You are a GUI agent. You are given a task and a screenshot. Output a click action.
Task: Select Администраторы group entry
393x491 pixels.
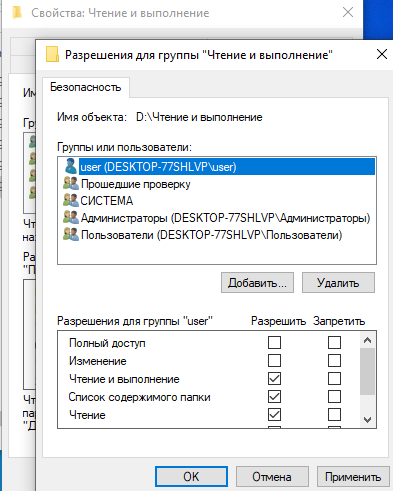(225, 218)
